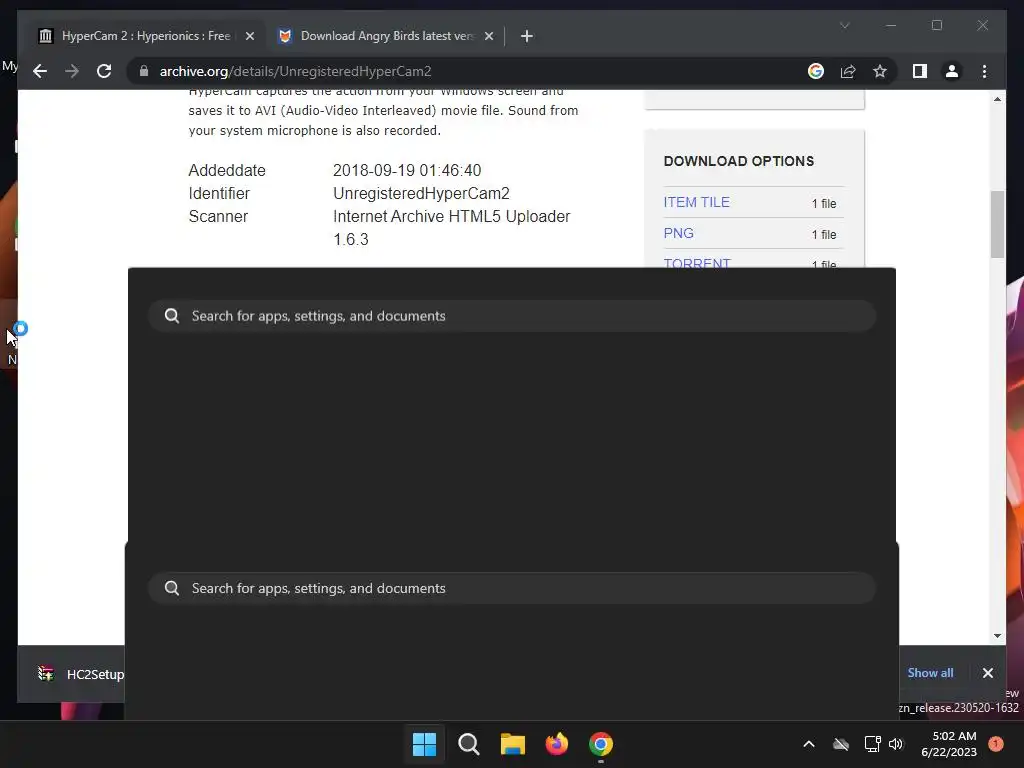The width and height of the screenshot is (1024, 768).
Task: Click the address bar URL
Action: click(x=295, y=71)
